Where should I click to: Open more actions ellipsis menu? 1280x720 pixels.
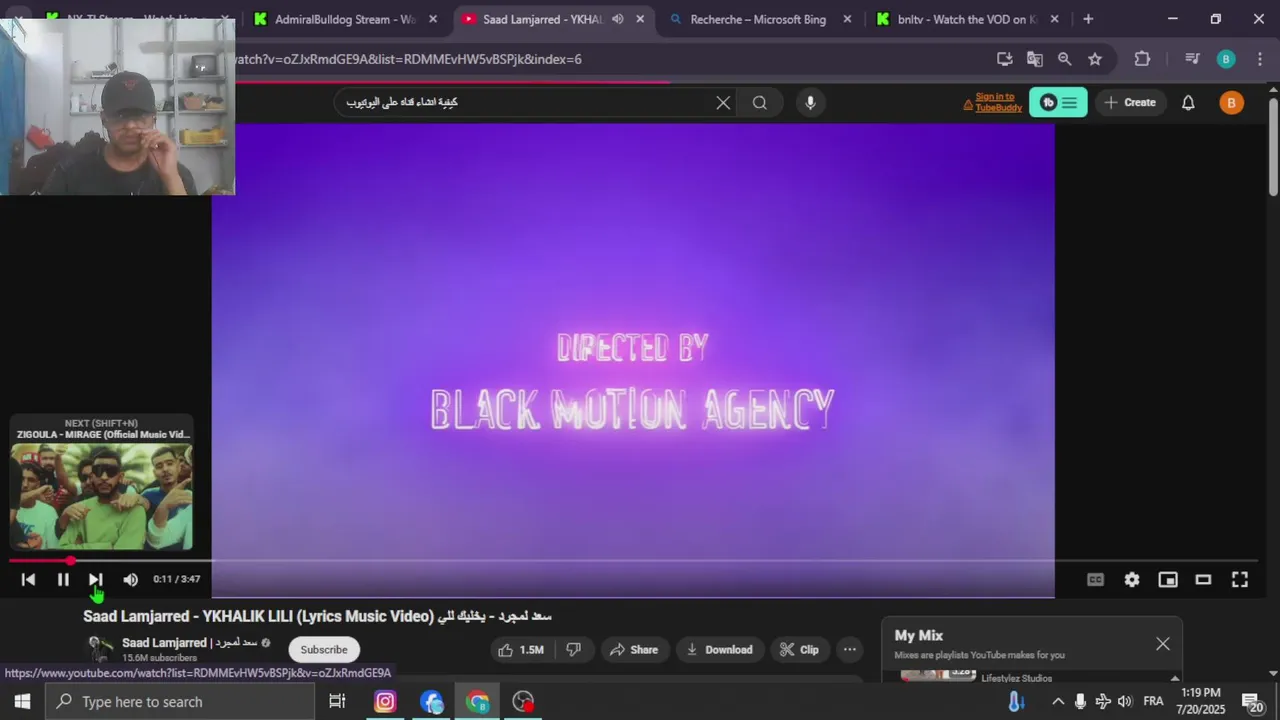point(849,649)
